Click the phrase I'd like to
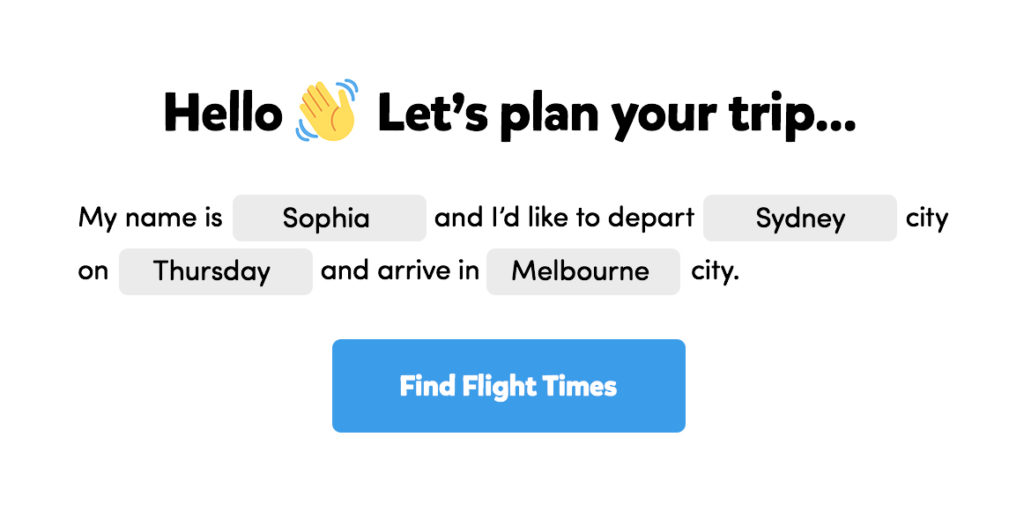This screenshot has height=511, width=1024. tap(548, 217)
